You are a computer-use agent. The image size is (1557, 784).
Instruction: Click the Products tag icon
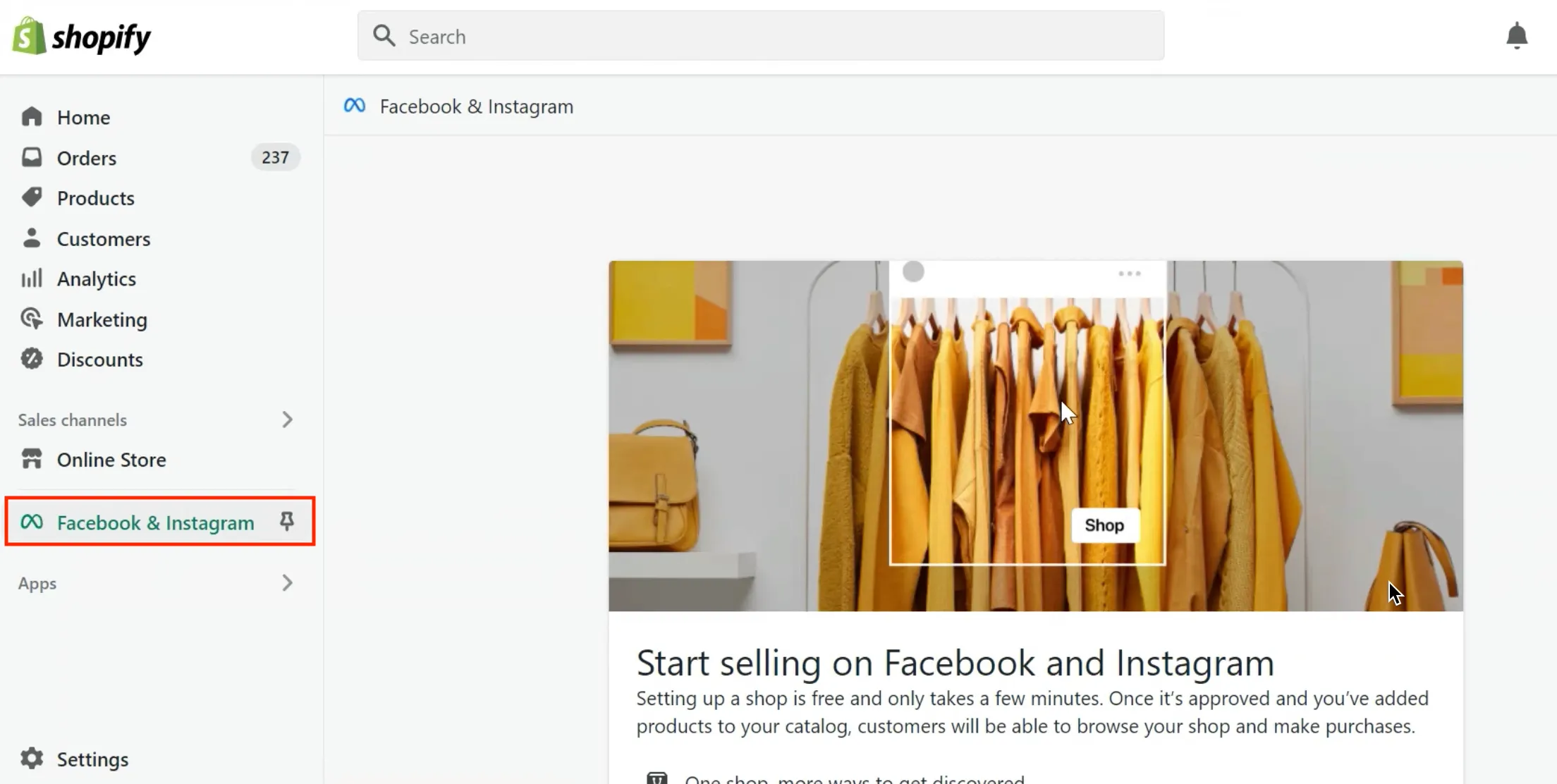[x=32, y=197]
